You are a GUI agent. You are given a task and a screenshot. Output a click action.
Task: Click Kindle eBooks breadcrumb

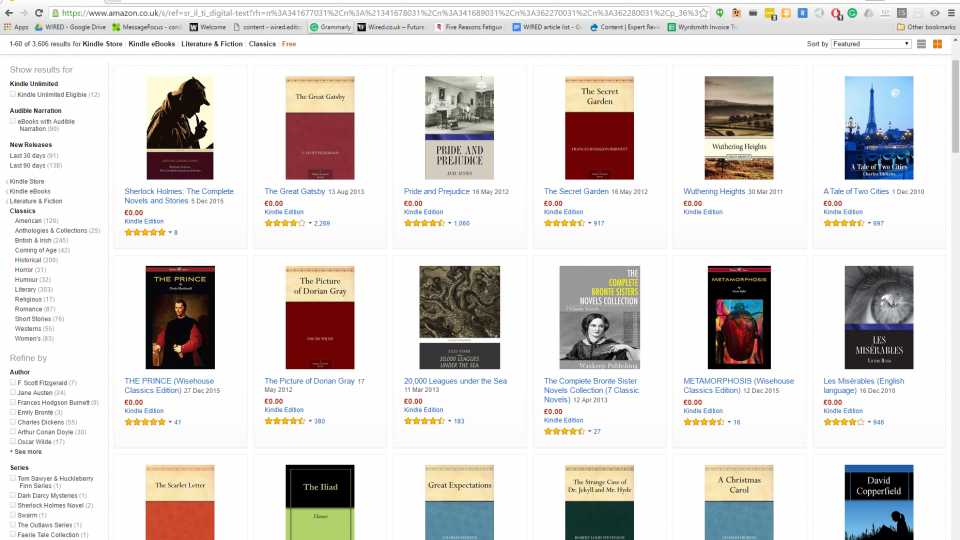tap(152, 44)
